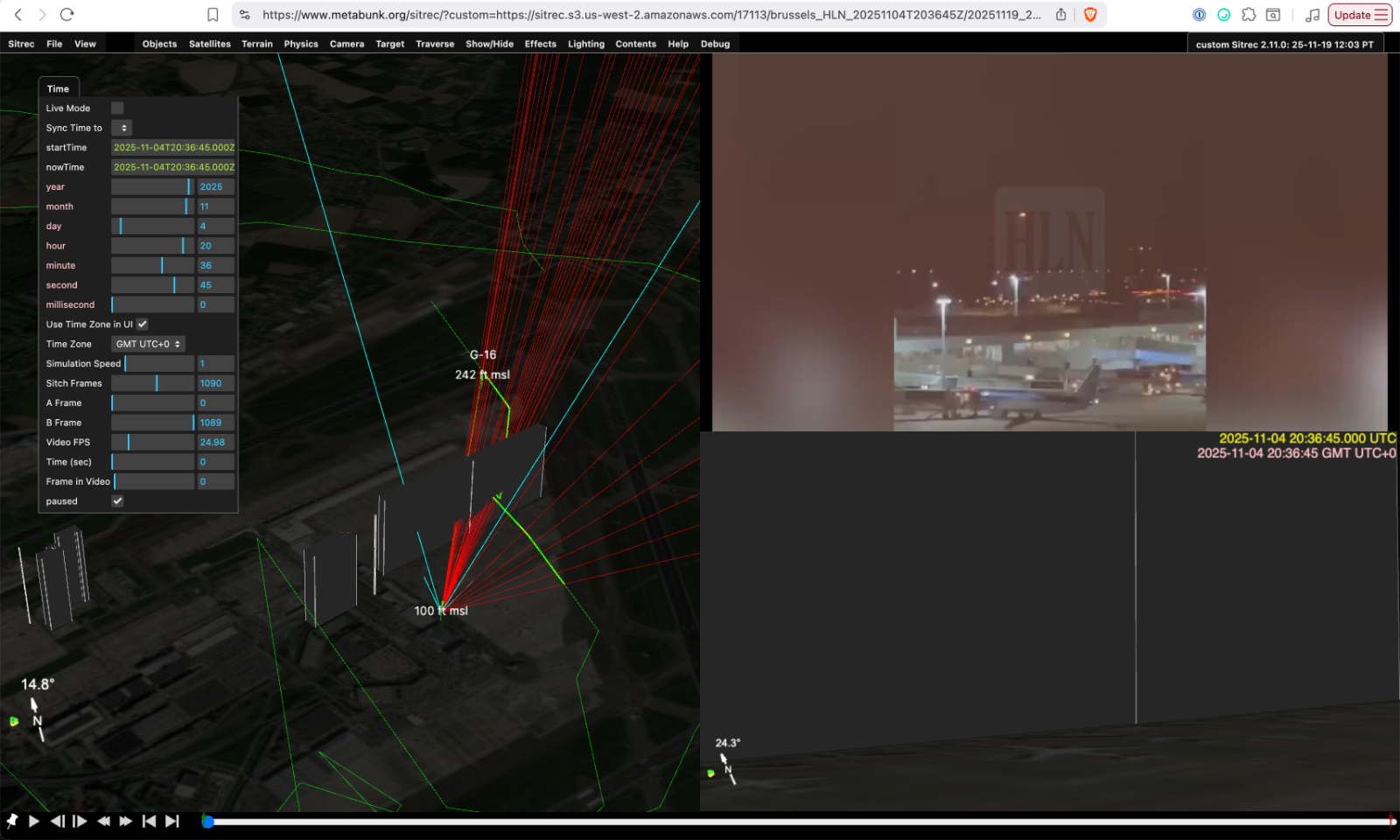Open the Time Zone dropdown showing GMT UTC+0
This screenshot has width=1400, height=840.
click(x=147, y=344)
